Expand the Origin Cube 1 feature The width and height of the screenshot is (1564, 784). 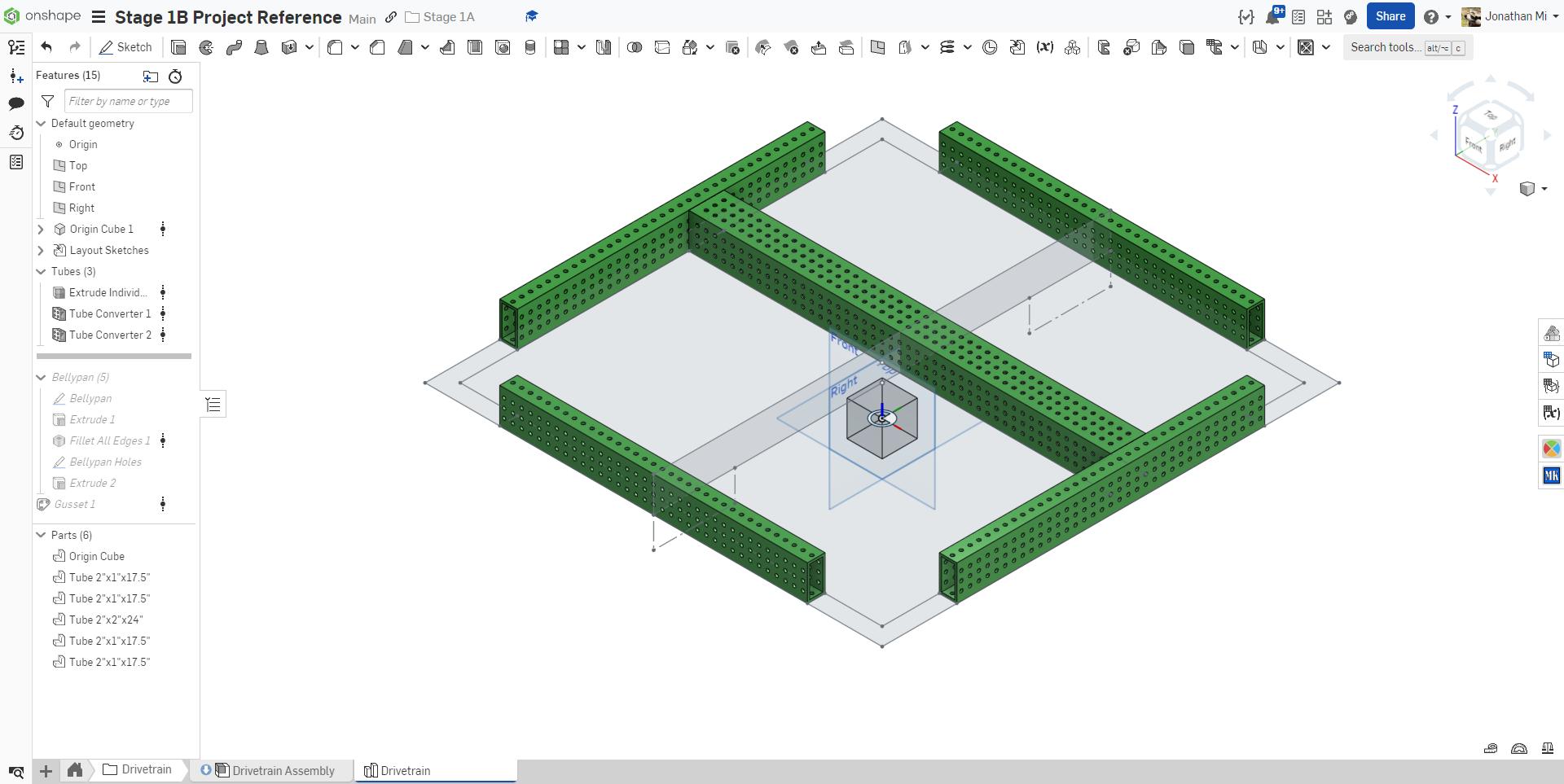[x=41, y=230]
